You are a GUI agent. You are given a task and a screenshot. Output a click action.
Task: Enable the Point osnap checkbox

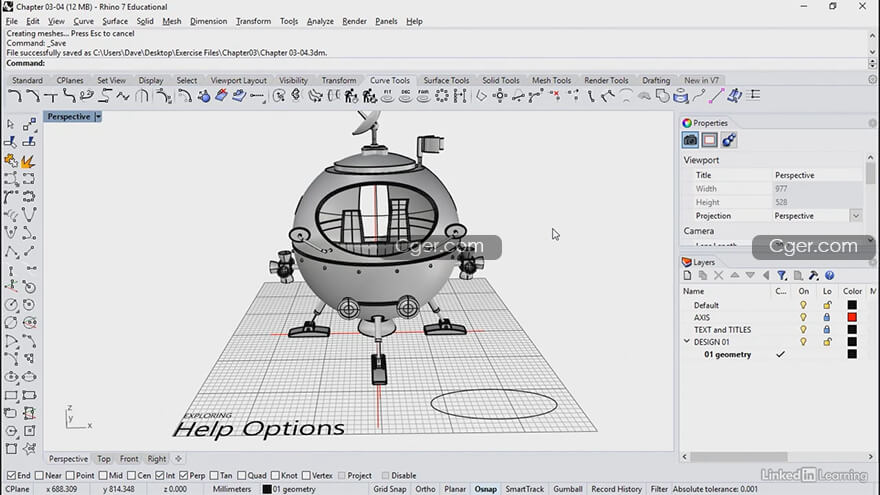click(x=70, y=475)
